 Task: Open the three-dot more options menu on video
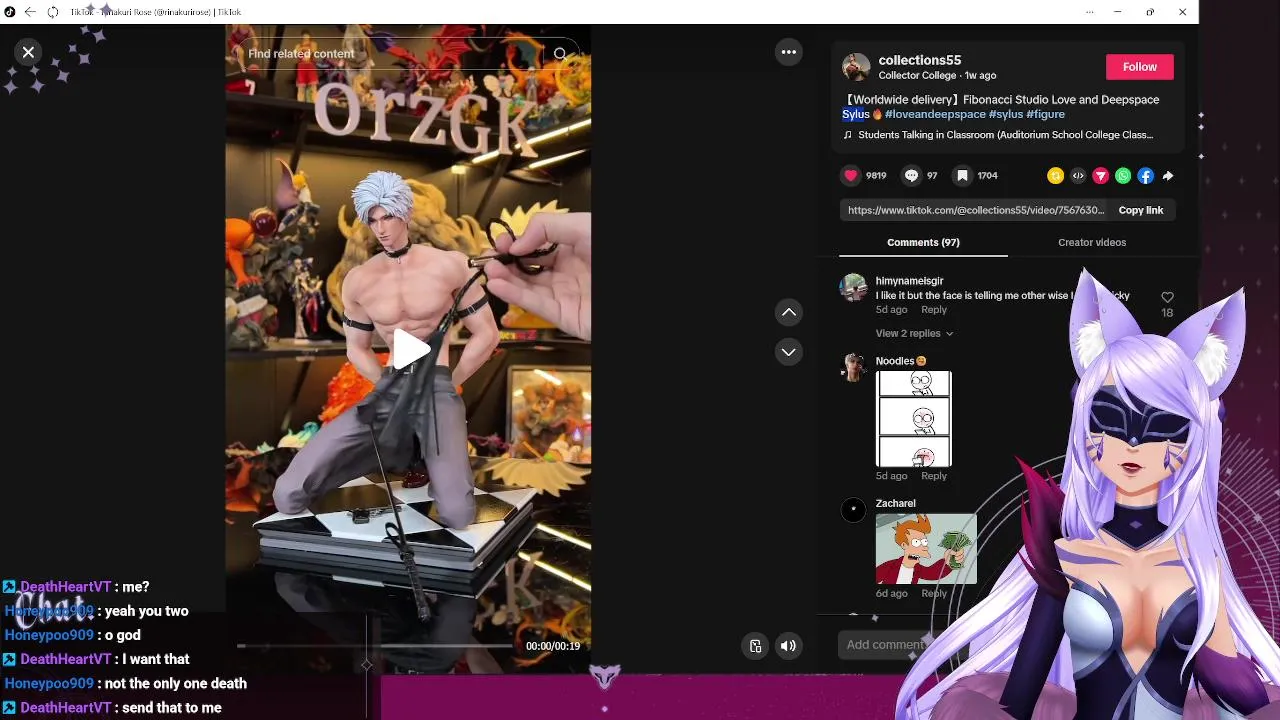click(x=789, y=52)
